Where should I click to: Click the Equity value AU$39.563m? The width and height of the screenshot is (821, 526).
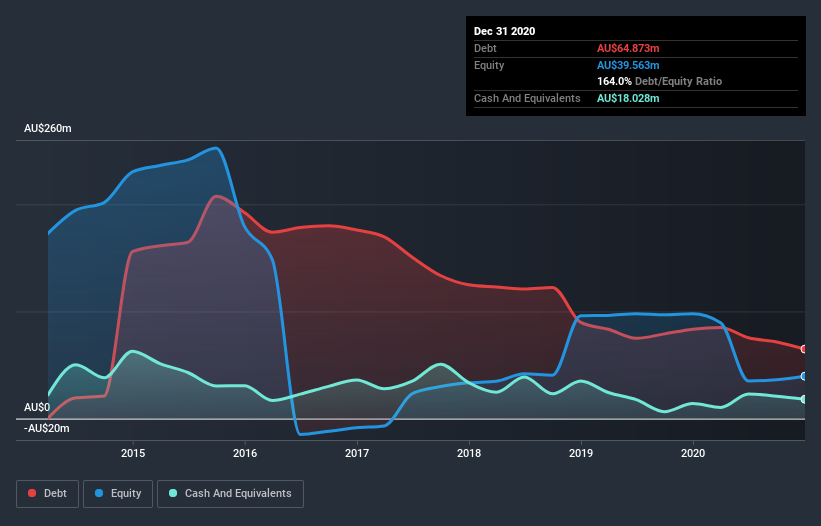pos(628,65)
